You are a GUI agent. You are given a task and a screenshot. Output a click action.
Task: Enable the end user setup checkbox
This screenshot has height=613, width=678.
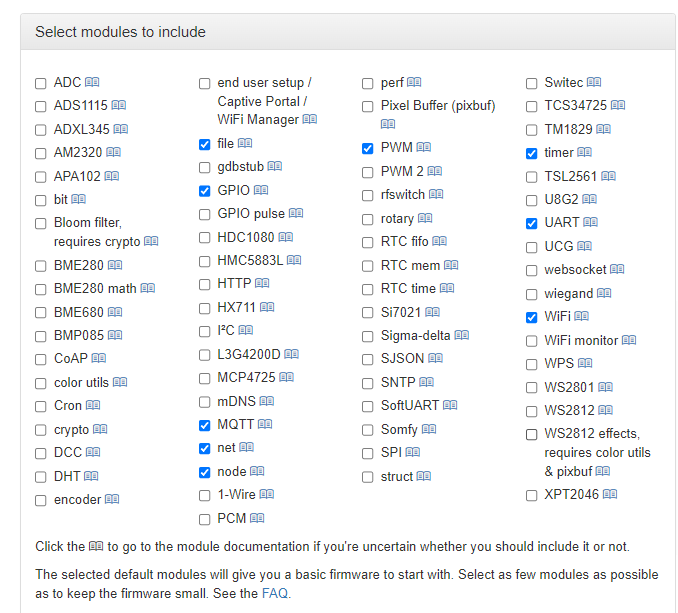(205, 83)
